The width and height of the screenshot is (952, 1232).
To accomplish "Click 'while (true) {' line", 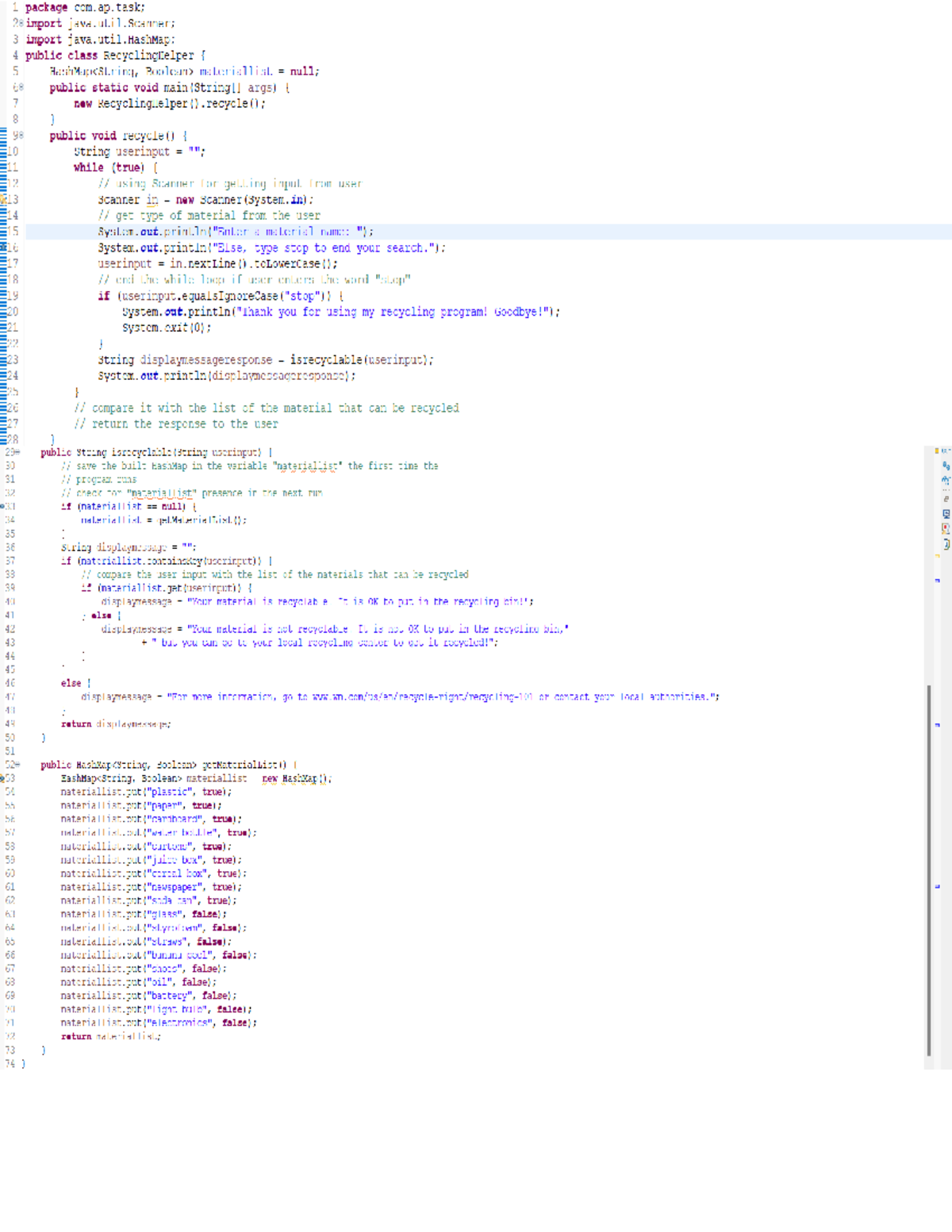I will (x=115, y=167).
